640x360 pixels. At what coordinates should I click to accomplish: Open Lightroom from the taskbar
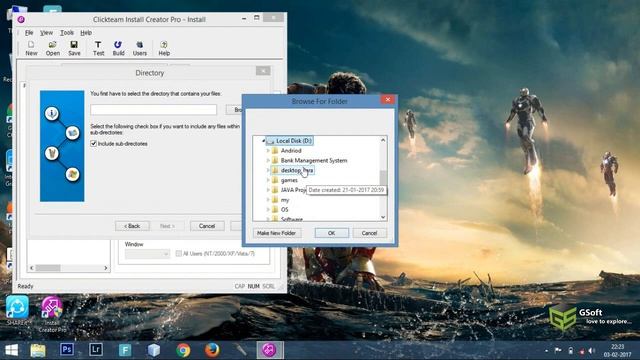(96, 350)
